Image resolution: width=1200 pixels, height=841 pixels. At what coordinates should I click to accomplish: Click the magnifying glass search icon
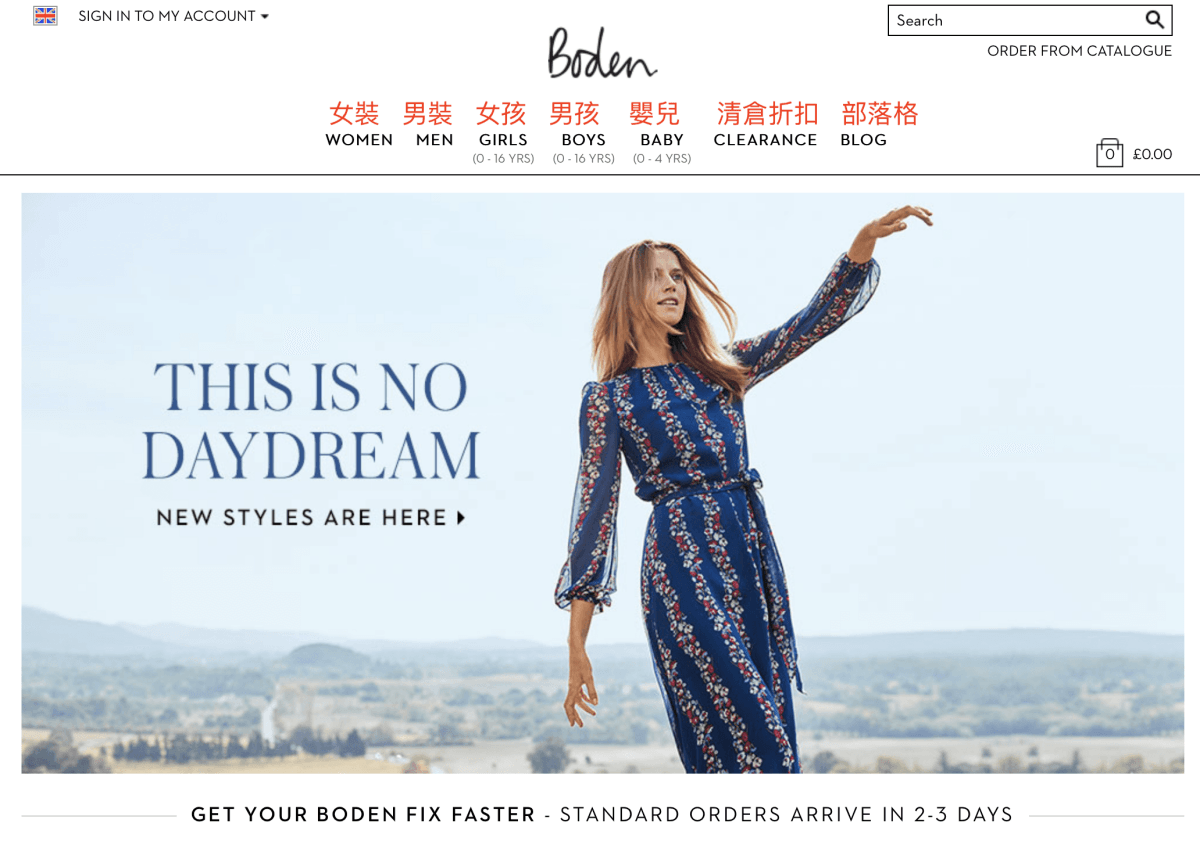pyautogui.click(x=1154, y=20)
